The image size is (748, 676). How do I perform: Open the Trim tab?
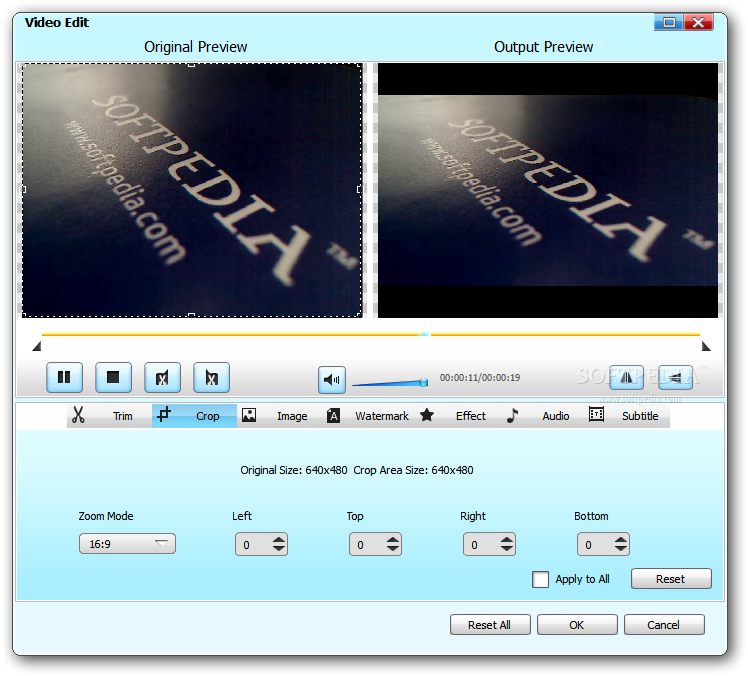tap(123, 416)
